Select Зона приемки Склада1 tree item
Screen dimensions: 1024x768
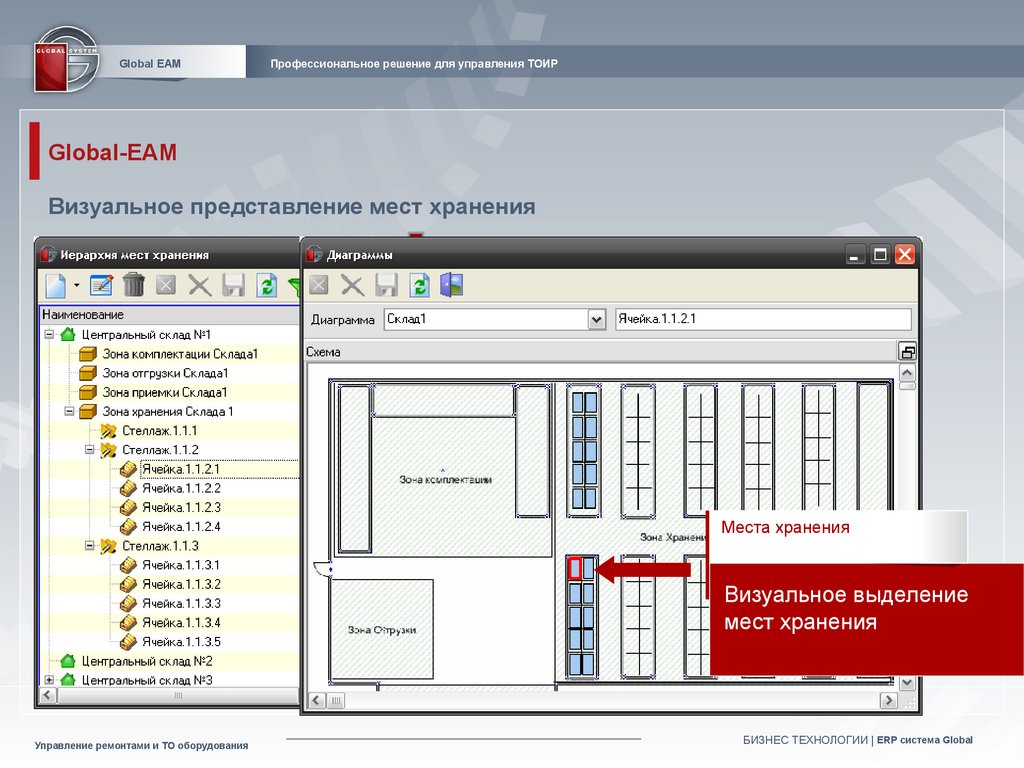coord(165,392)
